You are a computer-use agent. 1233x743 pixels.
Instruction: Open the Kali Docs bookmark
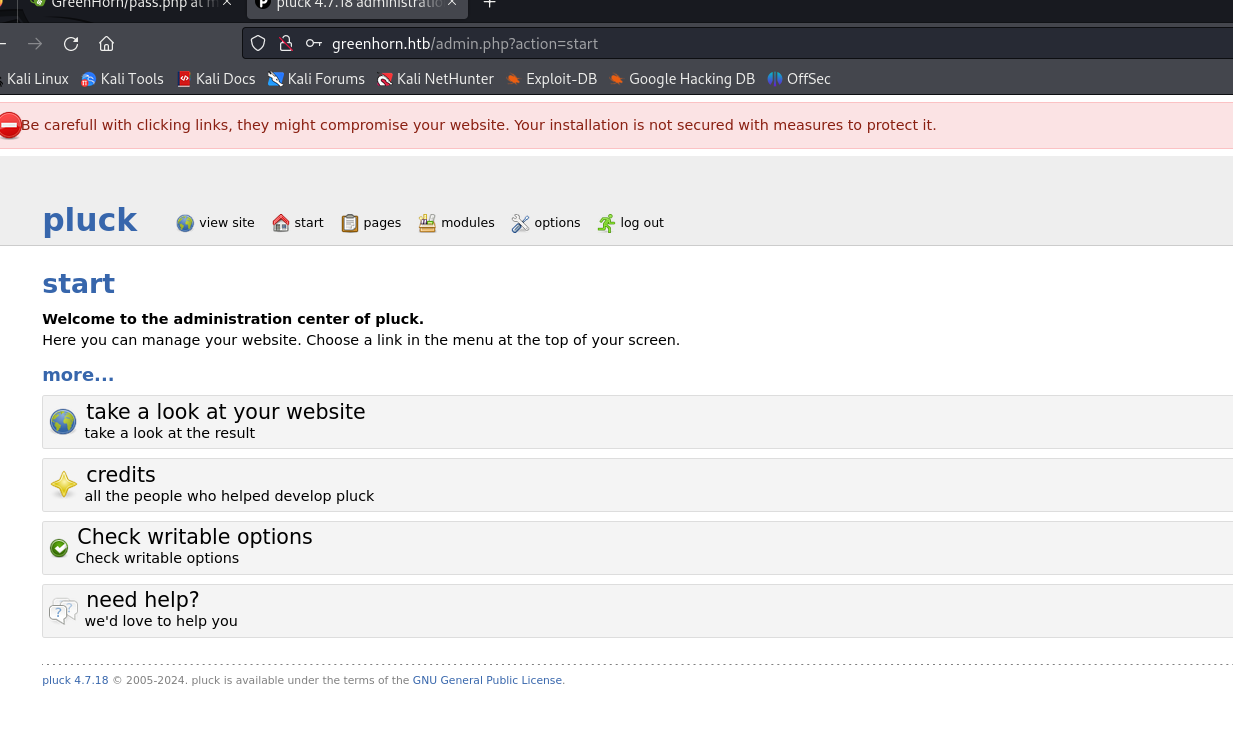216,79
